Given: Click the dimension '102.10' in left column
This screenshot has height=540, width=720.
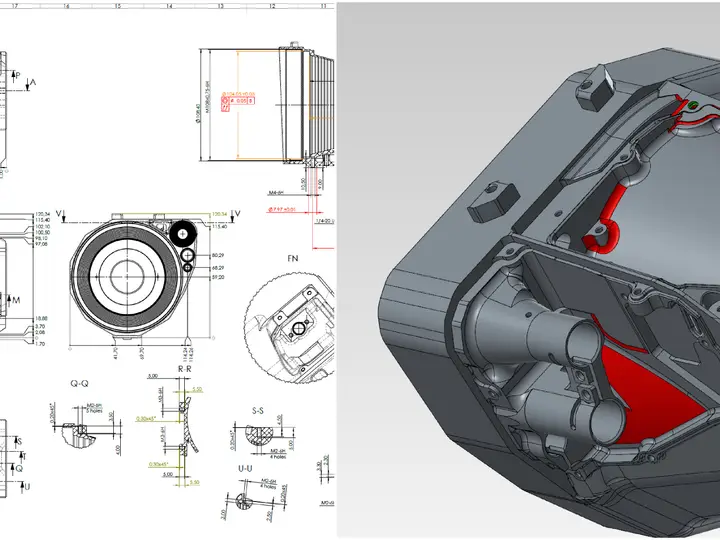Looking at the screenshot, I should pos(43,226).
